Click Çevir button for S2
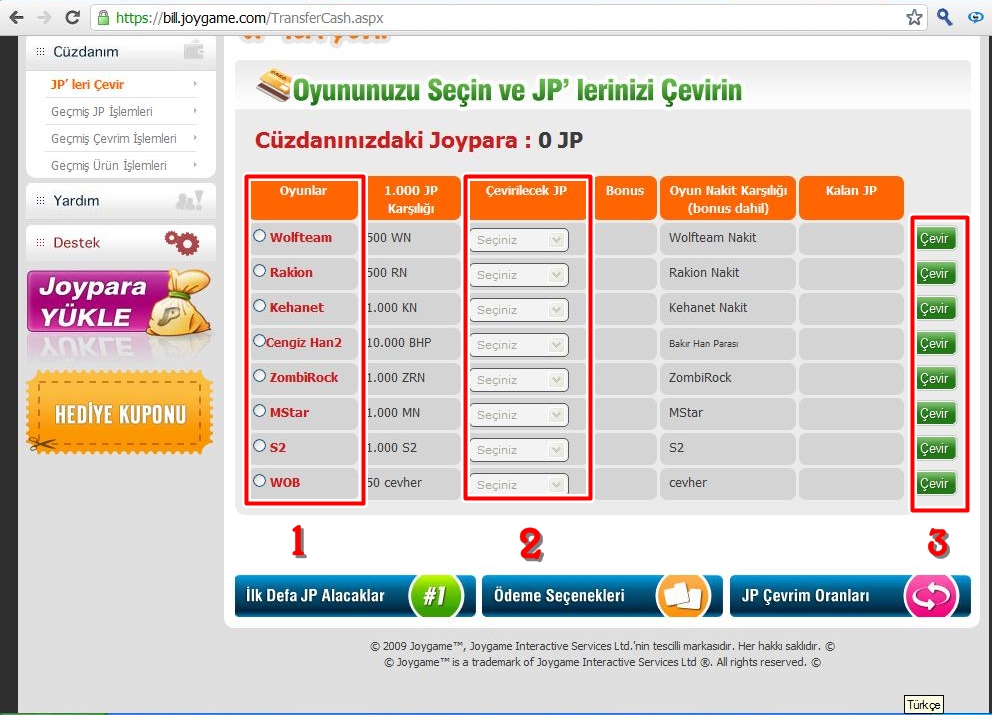This screenshot has width=992, height=715. click(936, 449)
